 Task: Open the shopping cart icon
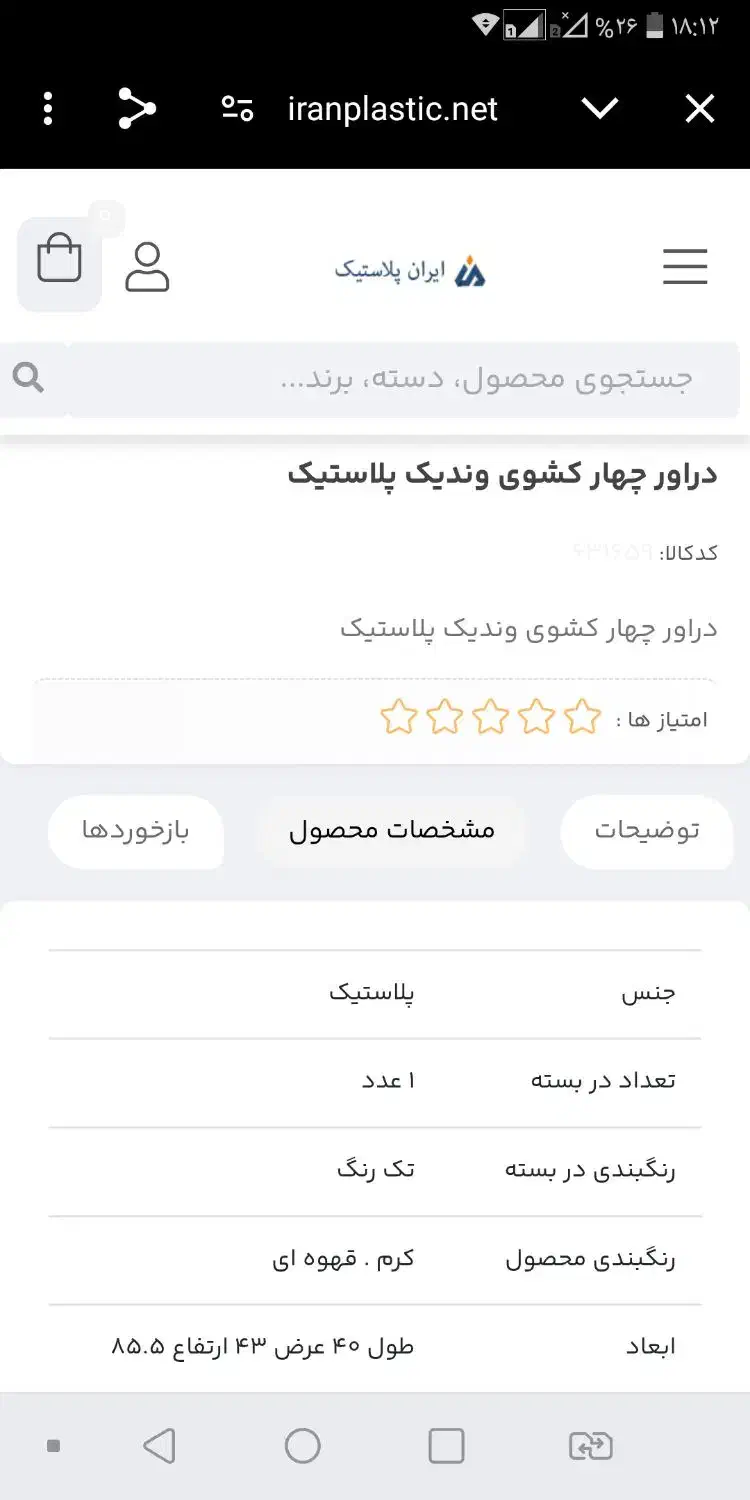tap(58, 260)
